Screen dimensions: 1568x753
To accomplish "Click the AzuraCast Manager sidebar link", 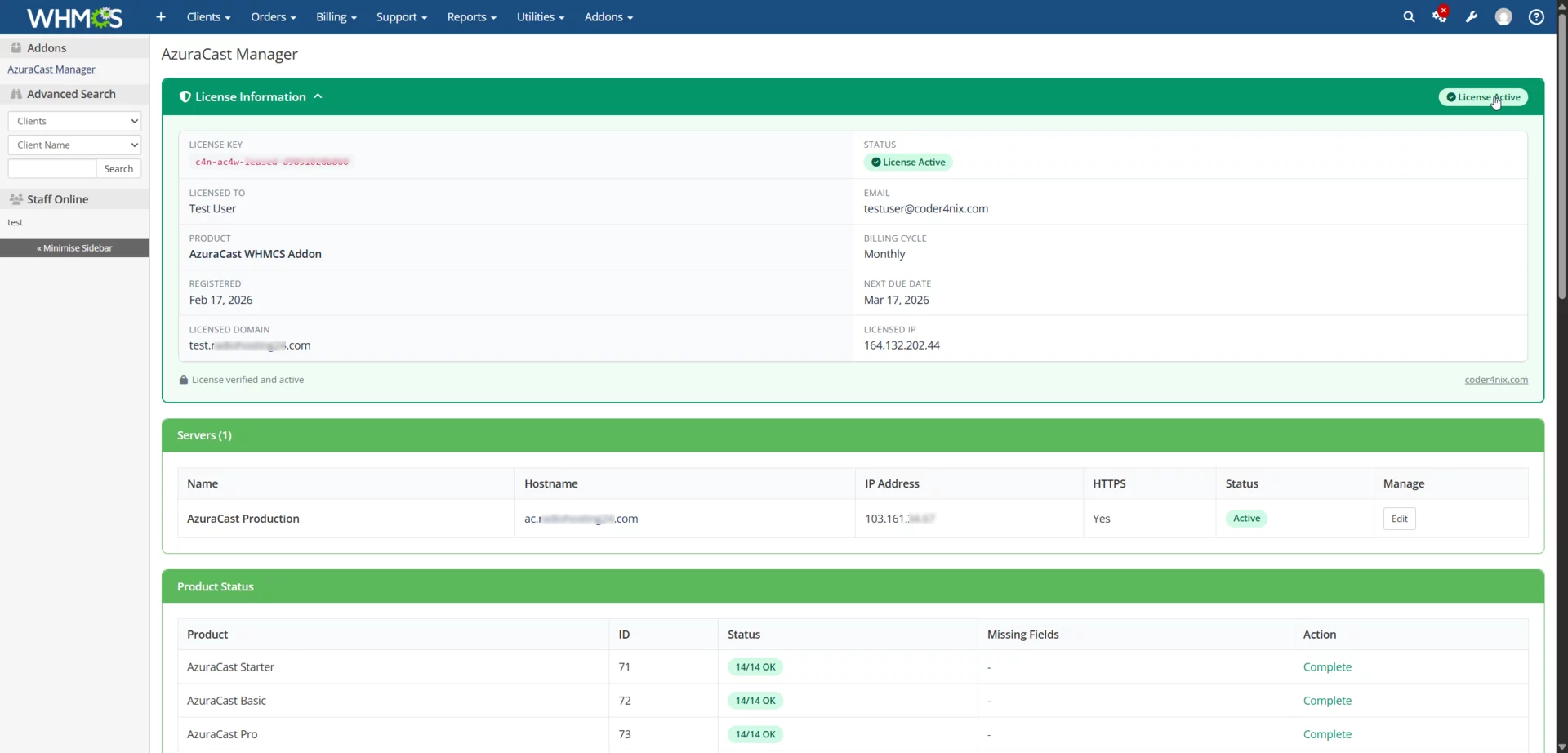I will (x=51, y=69).
